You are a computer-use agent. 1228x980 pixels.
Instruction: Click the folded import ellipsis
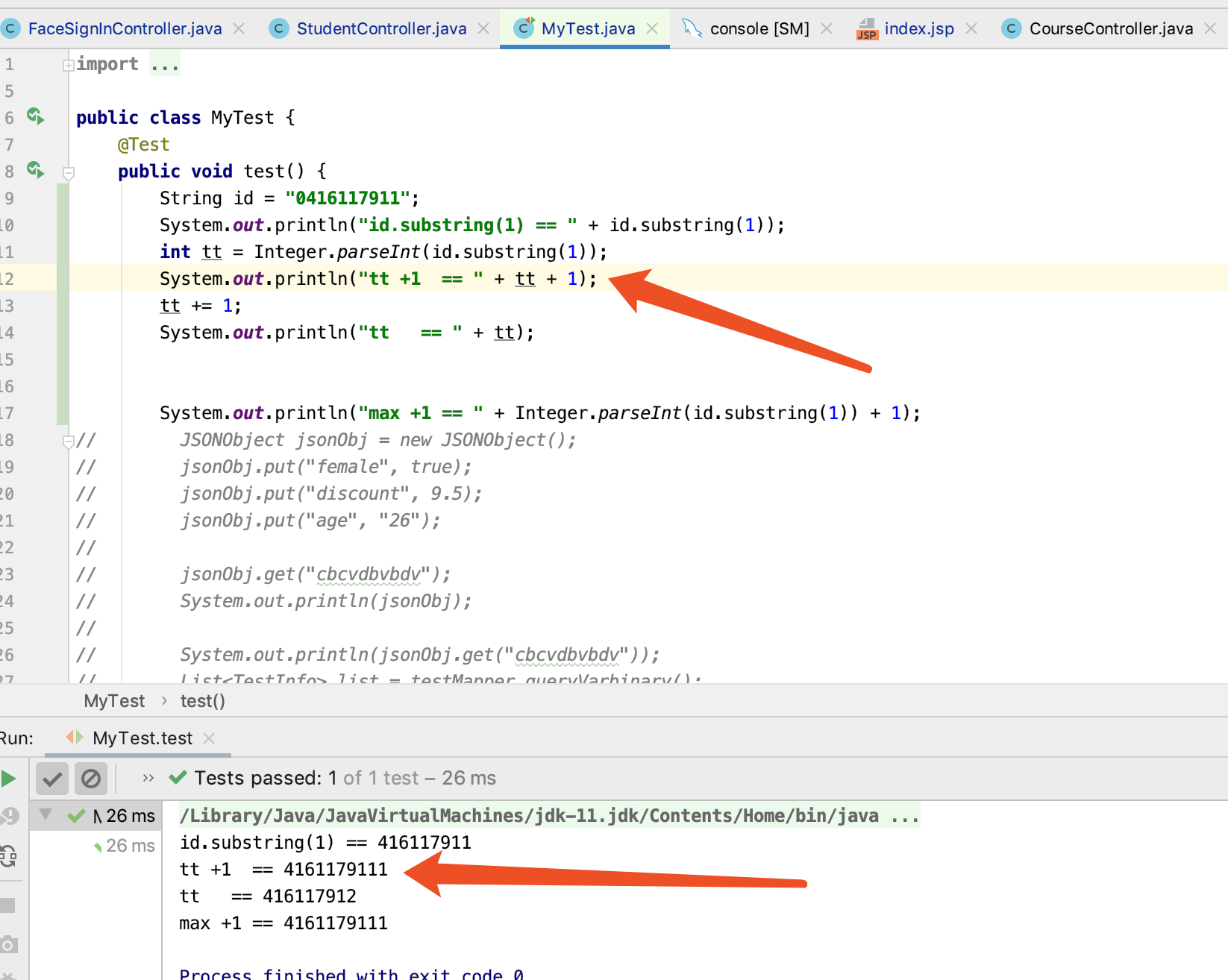tap(165, 64)
